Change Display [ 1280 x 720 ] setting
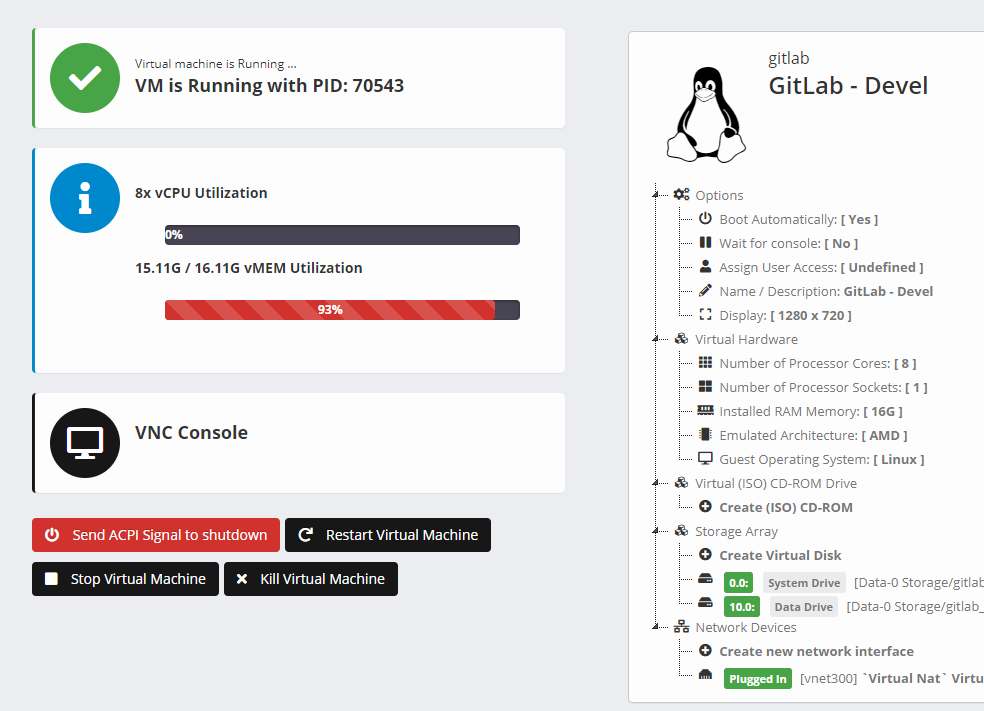 pyautogui.click(x=811, y=316)
